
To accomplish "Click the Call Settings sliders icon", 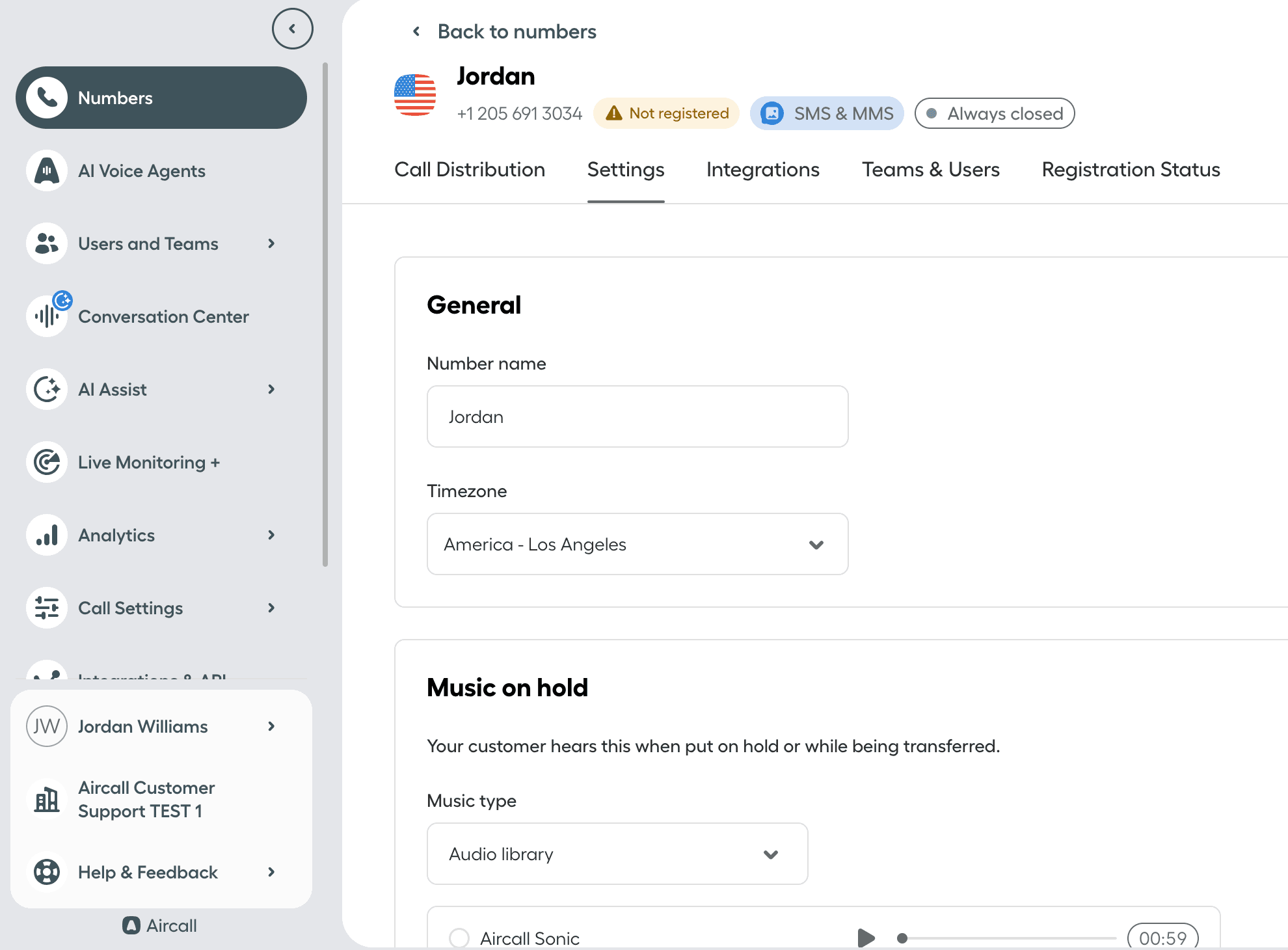I will click(47, 608).
